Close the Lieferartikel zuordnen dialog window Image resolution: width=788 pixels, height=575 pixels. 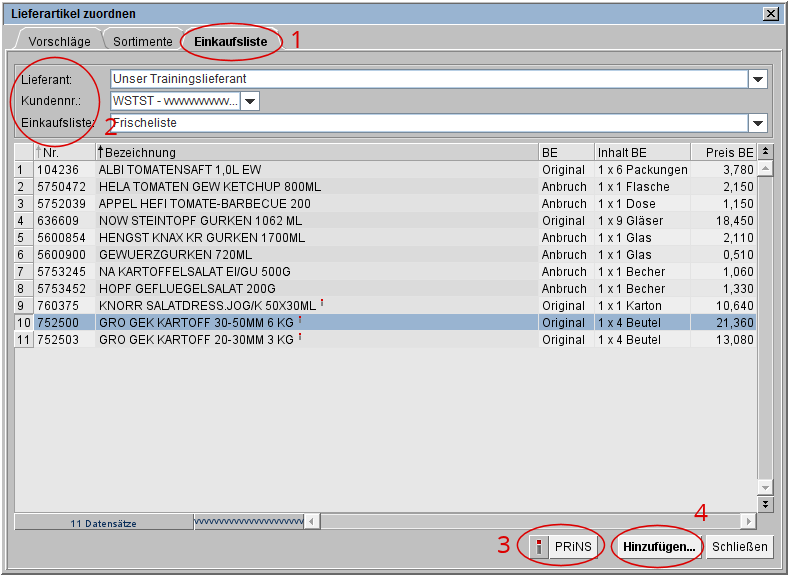click(770, 14)
